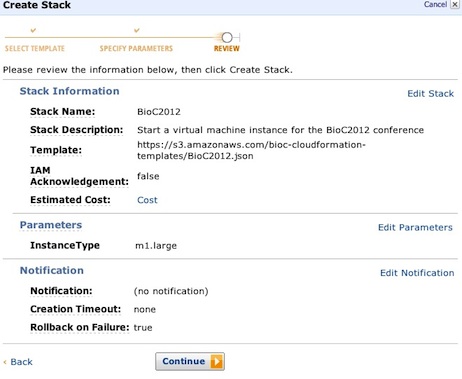Click the m1.large instance type value
Screen dimensions: 462x379
tap(156, 246)
